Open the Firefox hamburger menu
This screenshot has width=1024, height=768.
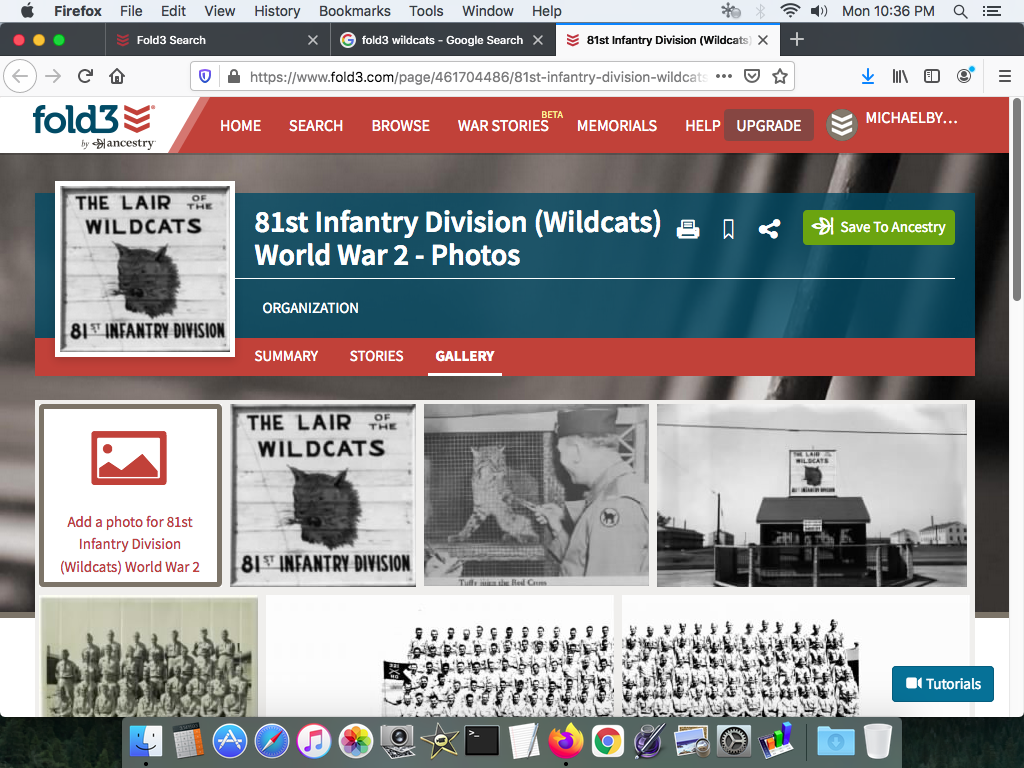(1005, 76)
